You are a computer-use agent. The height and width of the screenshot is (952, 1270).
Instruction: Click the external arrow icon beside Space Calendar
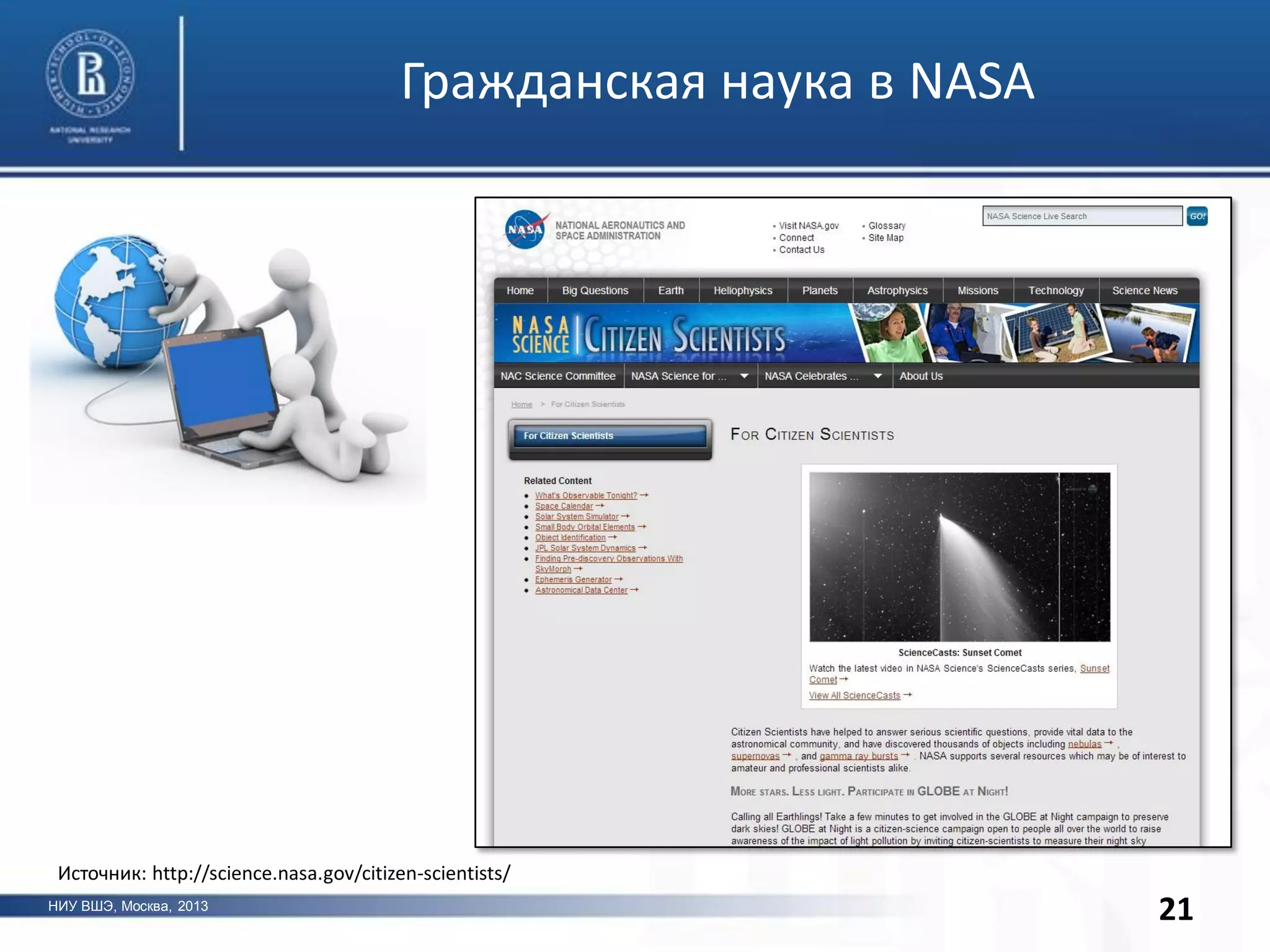pos(600,506)
